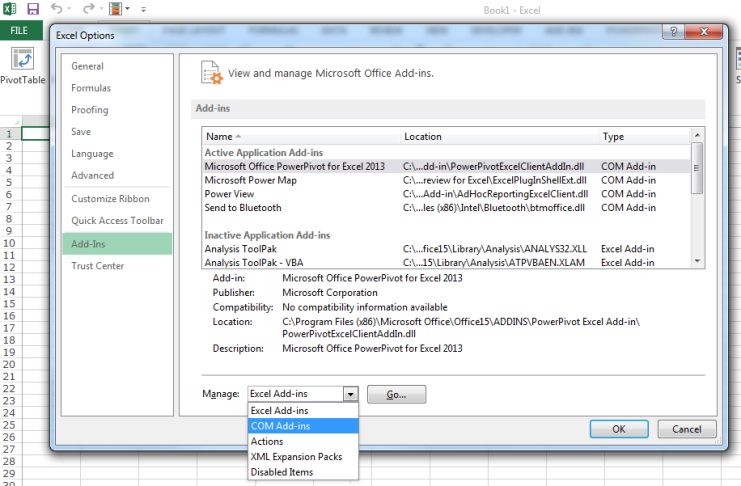Click the add-ins list scrollbar thumb
Viewport: 741px width, 486px height.
pyautogui.click(x=697, y=168)
